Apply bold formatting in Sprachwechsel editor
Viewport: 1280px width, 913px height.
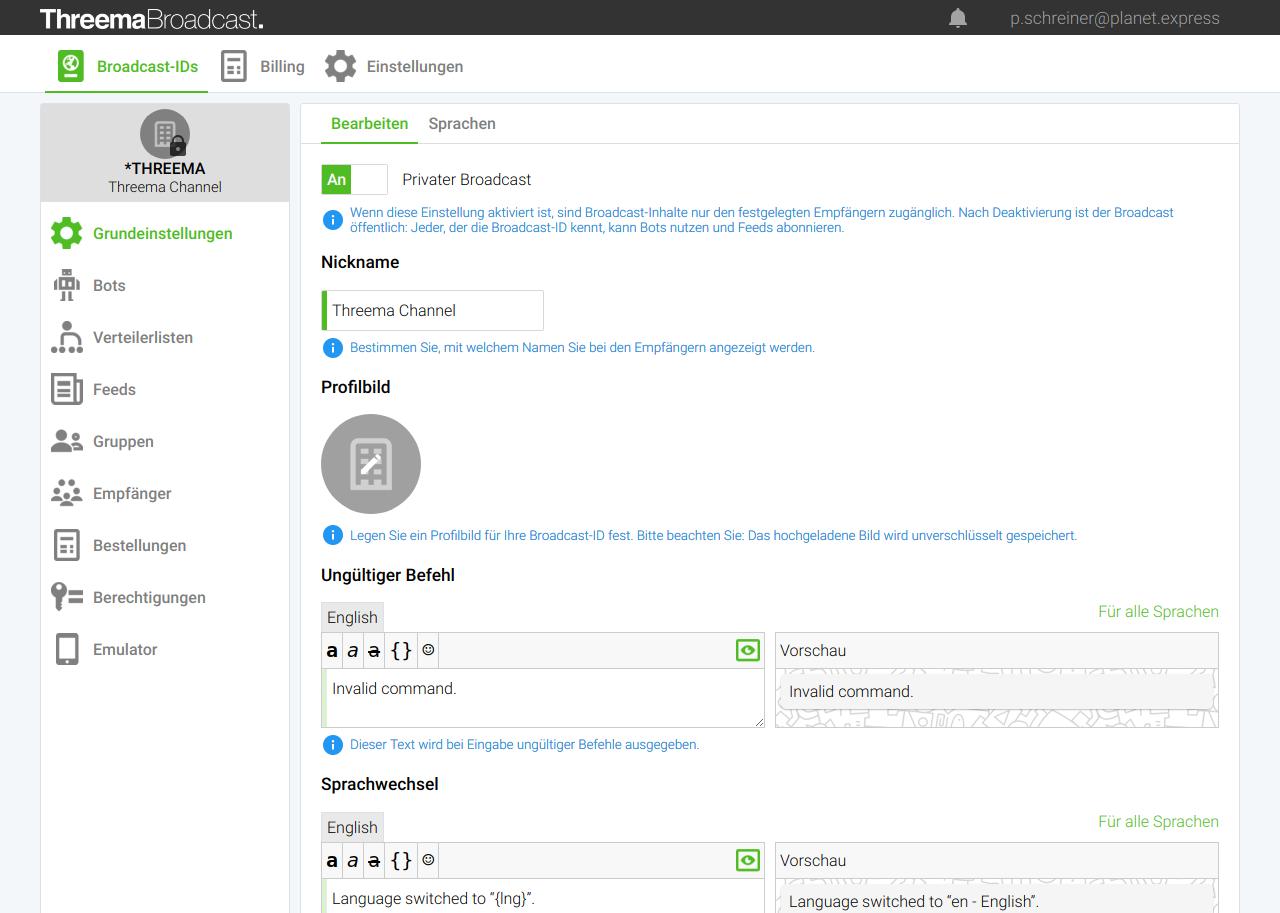tap(332, 861)
